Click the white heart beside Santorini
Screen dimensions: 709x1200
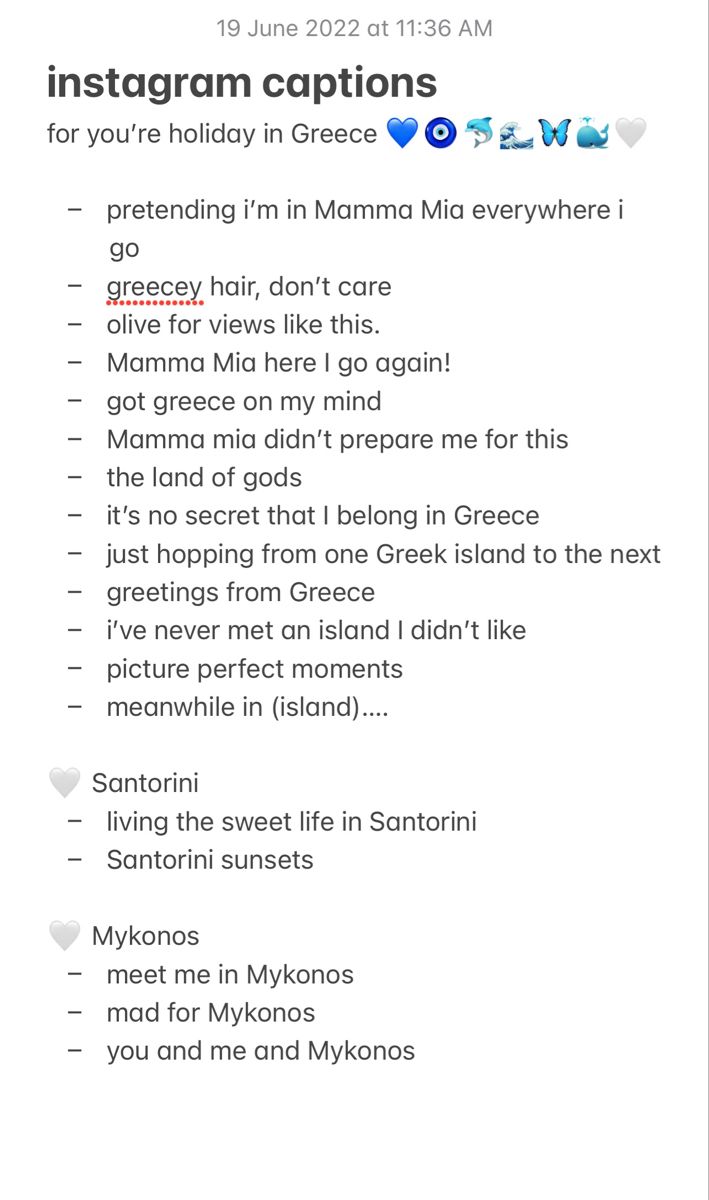click(x=65, y=783)
